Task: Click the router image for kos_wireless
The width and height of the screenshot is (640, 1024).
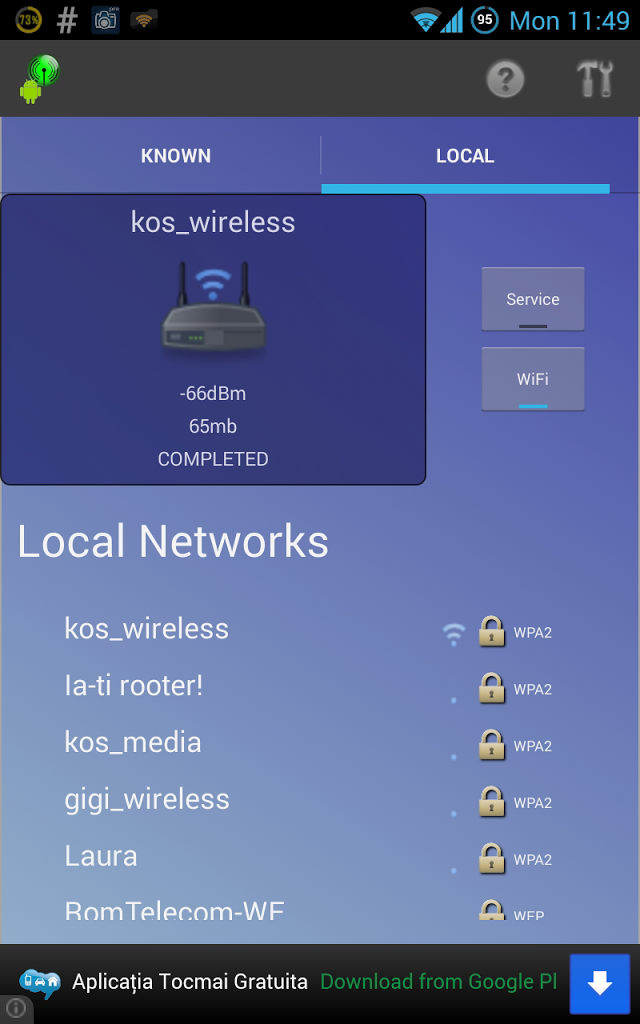Action: (213, 308)
